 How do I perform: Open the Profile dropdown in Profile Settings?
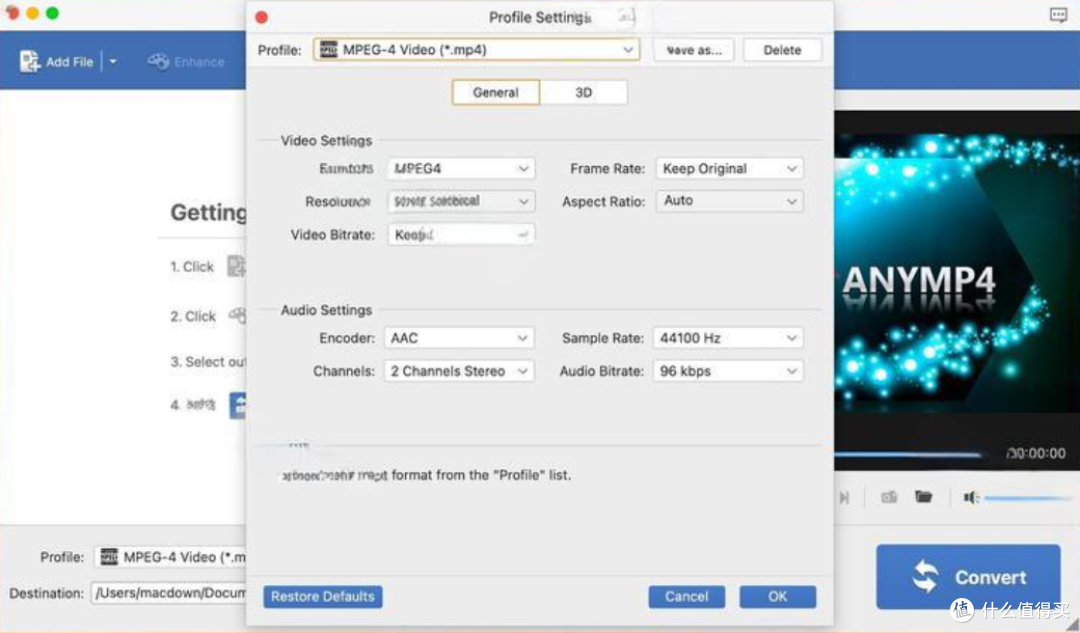(x=477, y=50)
